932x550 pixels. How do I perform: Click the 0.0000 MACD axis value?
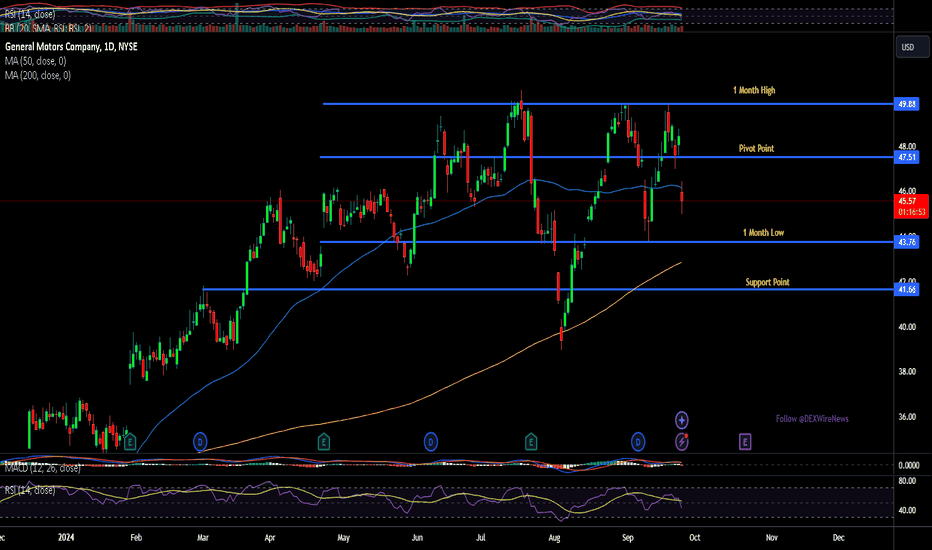(x=909, y=466)
